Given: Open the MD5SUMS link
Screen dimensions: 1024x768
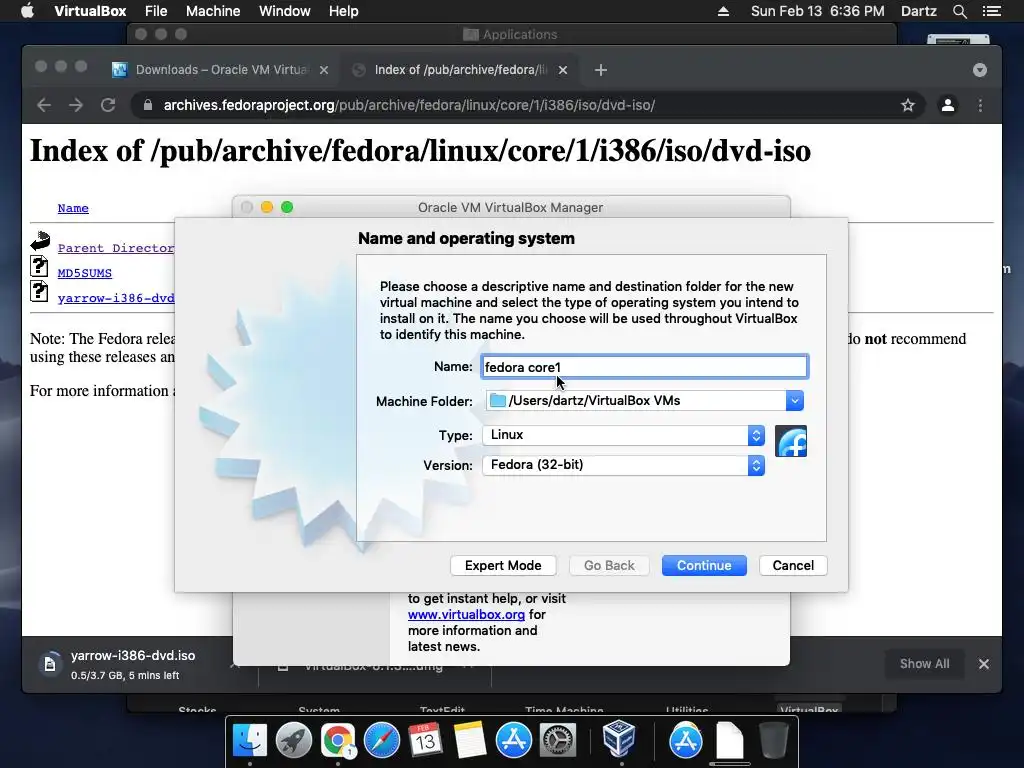Looking at the screenshot, I should [85, 273].
